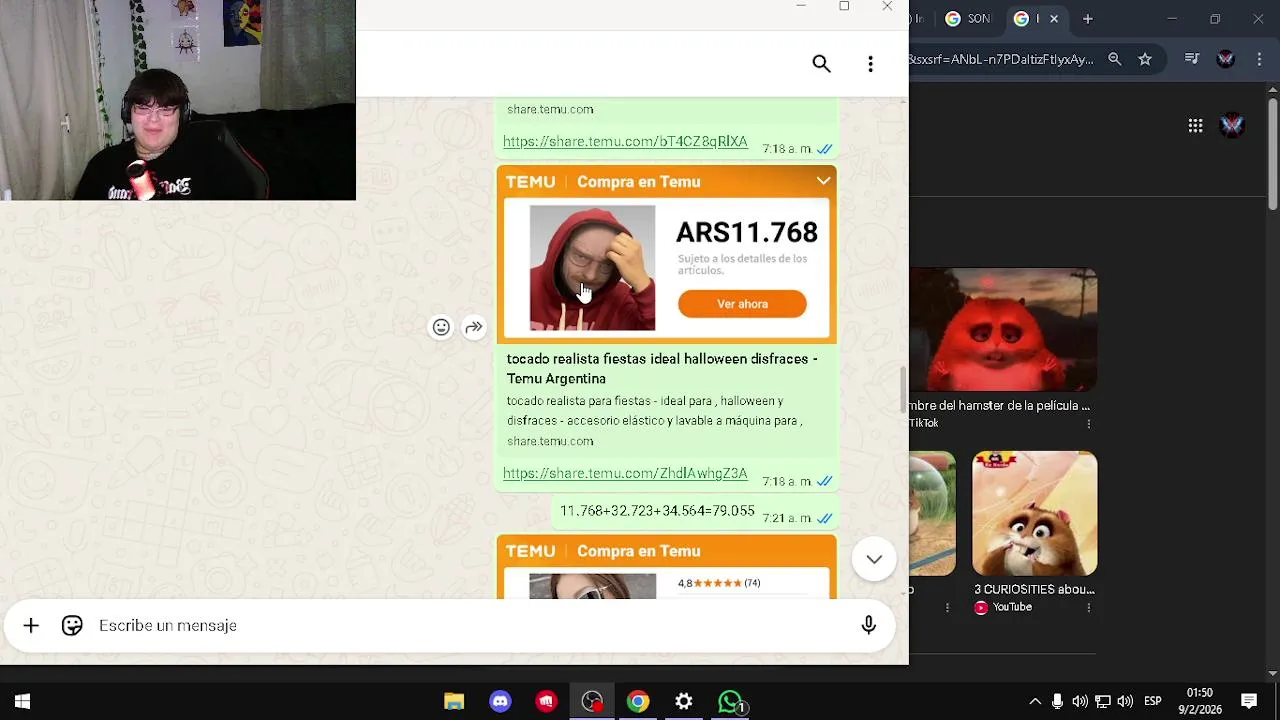
Task: Open File Explorer from the taskbar
Action: click(454, 702)
